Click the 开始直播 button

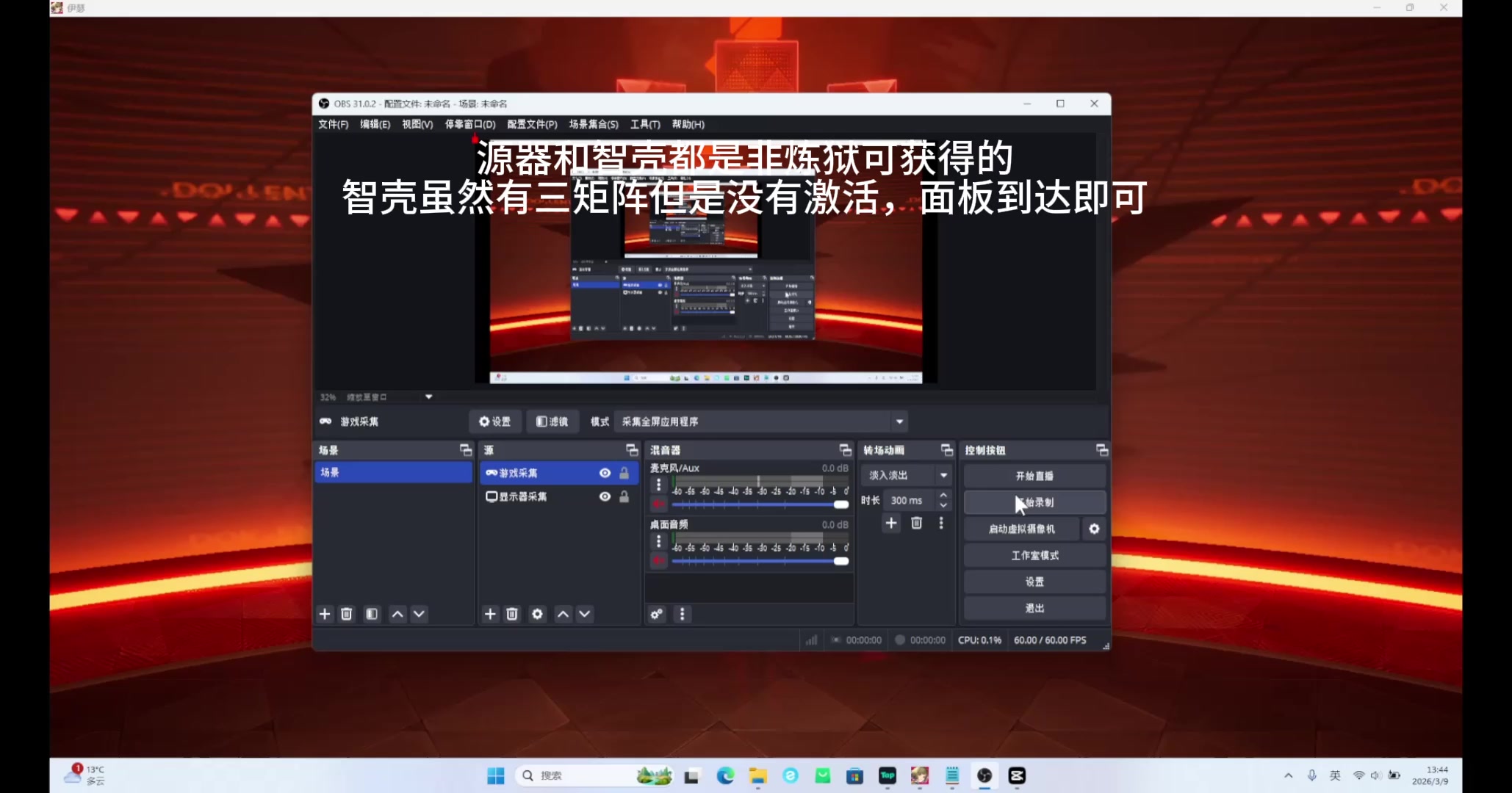[x=1034, y=476]
